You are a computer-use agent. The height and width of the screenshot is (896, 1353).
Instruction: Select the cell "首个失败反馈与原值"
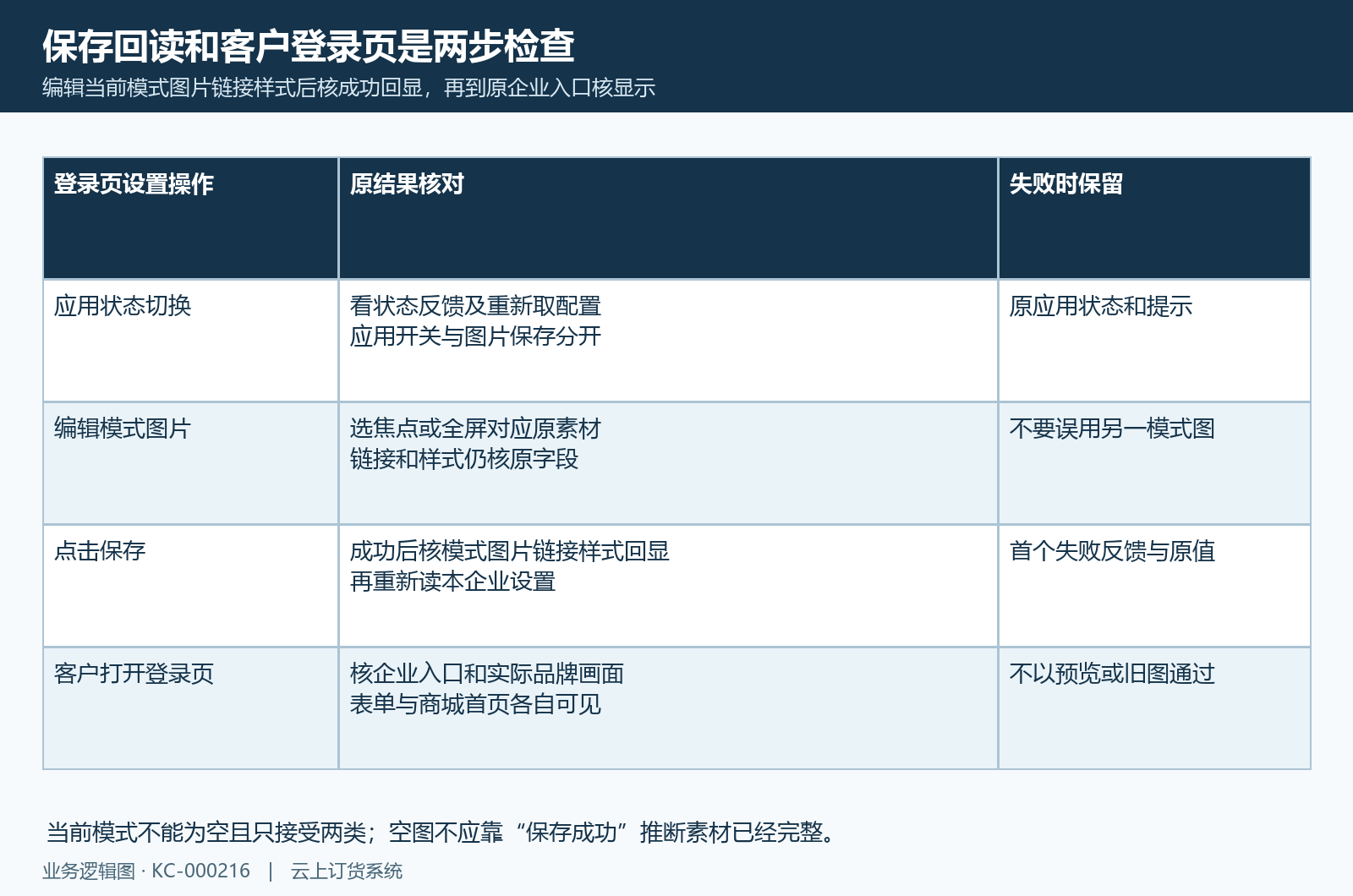pyautogui.click(x=1154, y=586)
